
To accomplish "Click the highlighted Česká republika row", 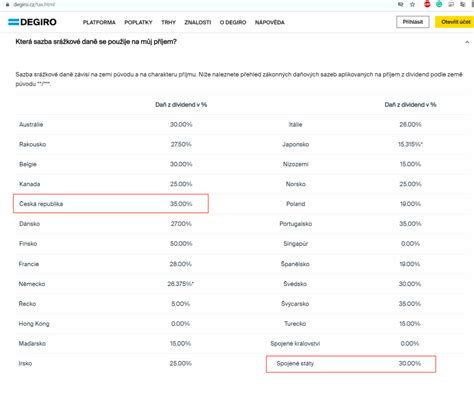I will pyautogui.click(x=111, y=203).
